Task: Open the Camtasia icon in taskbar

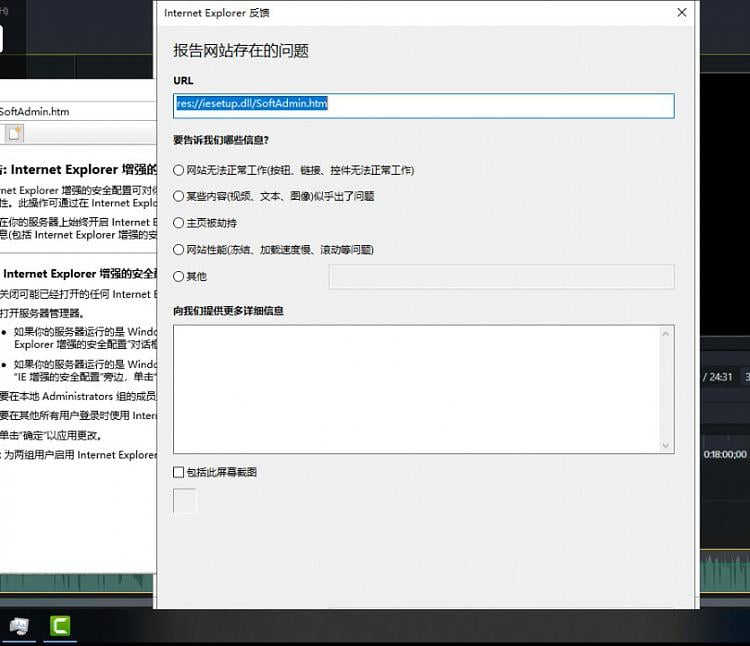Action: coord(60,625)
